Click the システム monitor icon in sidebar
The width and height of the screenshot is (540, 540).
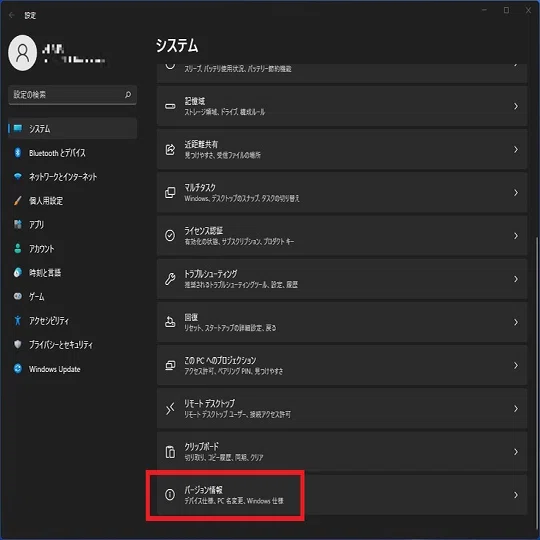[x=18, y=128]
